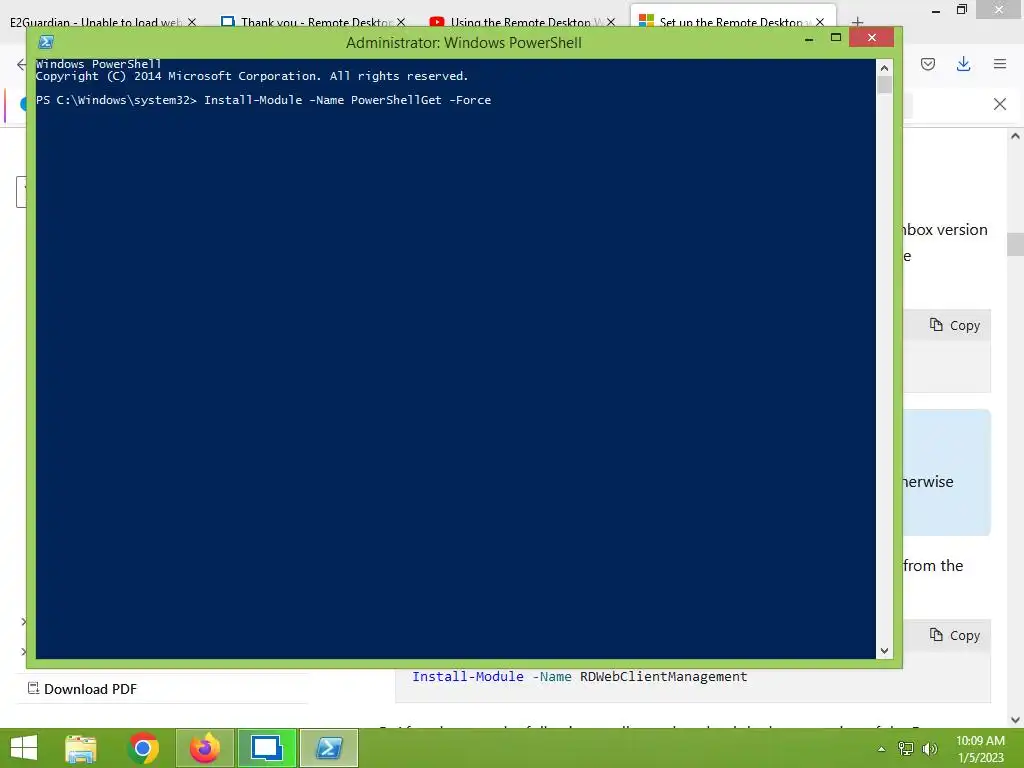This screenshot has width=1024, height=768.
Task: Close the Set up the Remote Desktop tab
Action: [x=820, y=23]
